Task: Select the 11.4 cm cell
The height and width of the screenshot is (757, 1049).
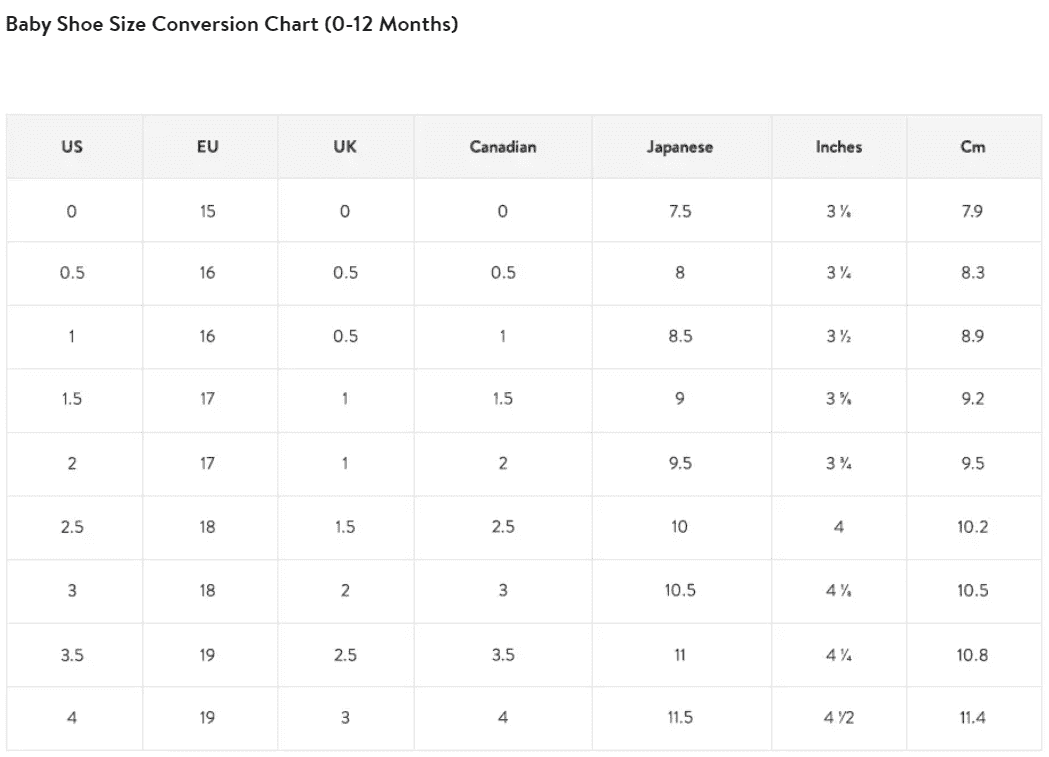Action: pos(973,718)
